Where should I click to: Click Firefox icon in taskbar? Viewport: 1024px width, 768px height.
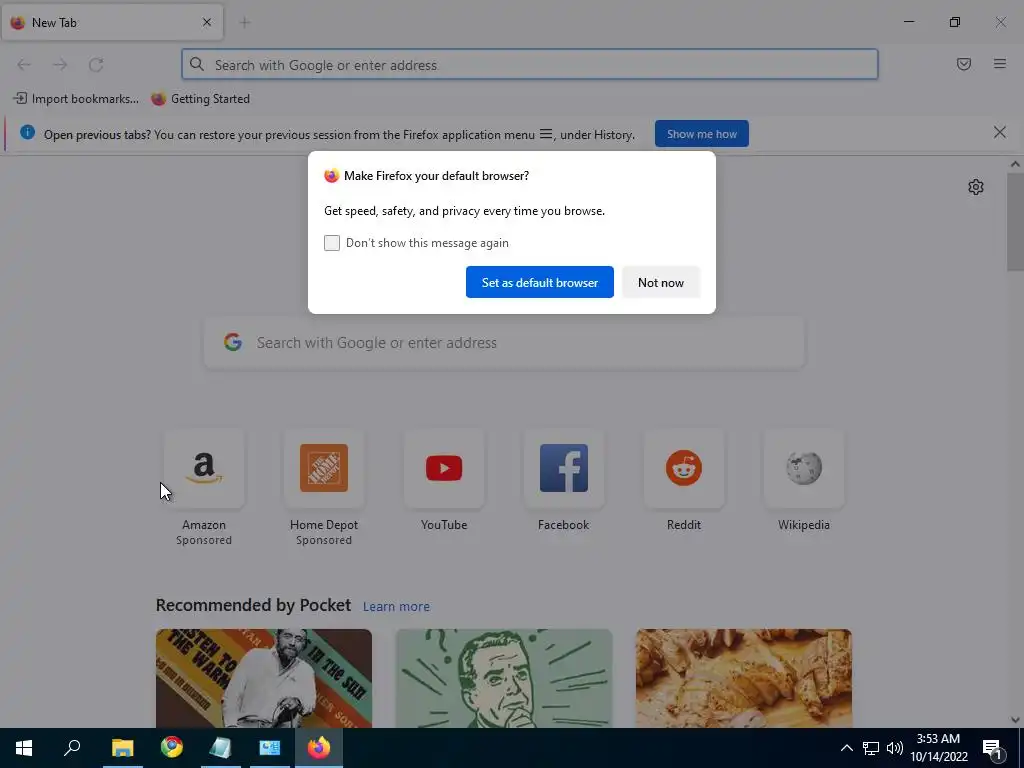click(319, 748)
